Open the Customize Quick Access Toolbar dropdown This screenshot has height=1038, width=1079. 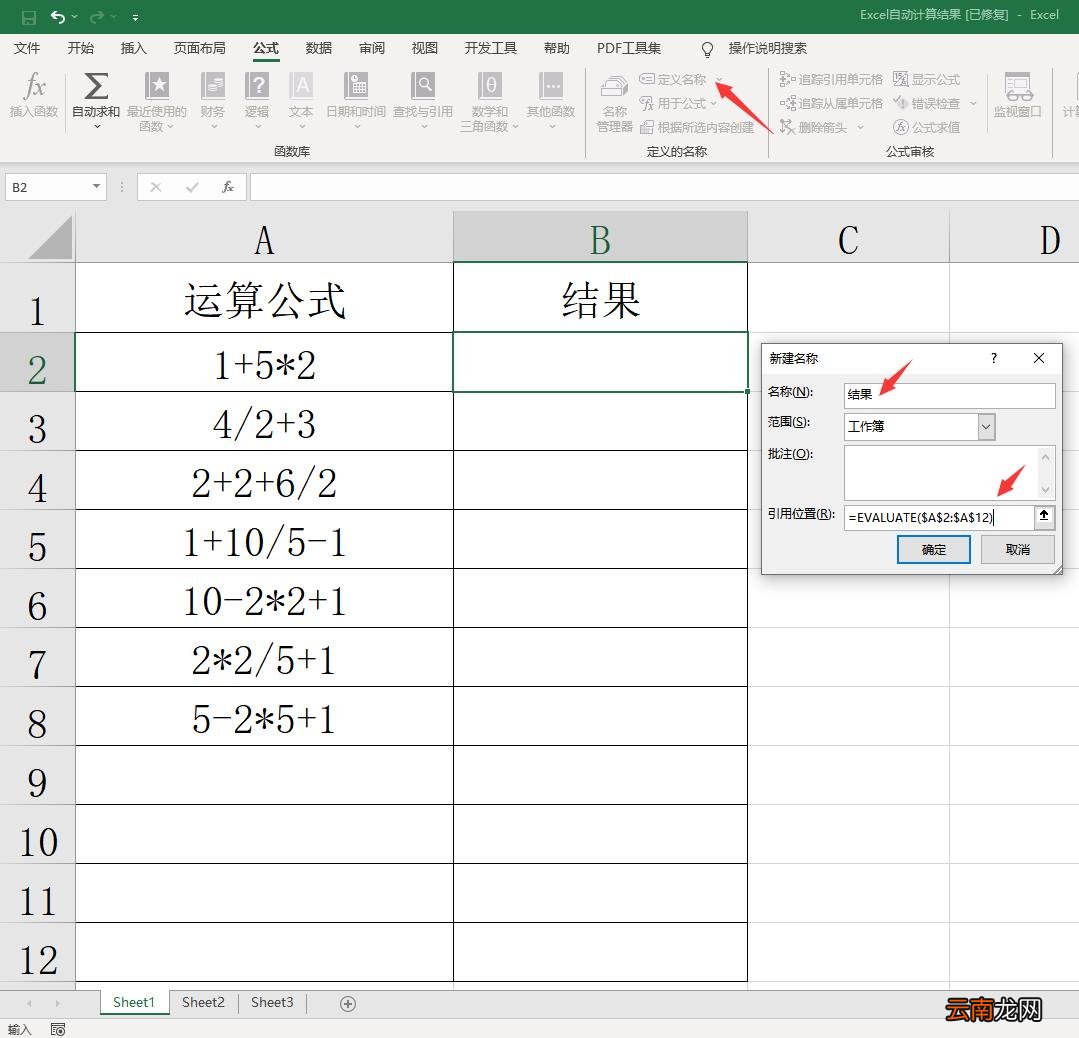pyautogui.click(x=136, y=17)
